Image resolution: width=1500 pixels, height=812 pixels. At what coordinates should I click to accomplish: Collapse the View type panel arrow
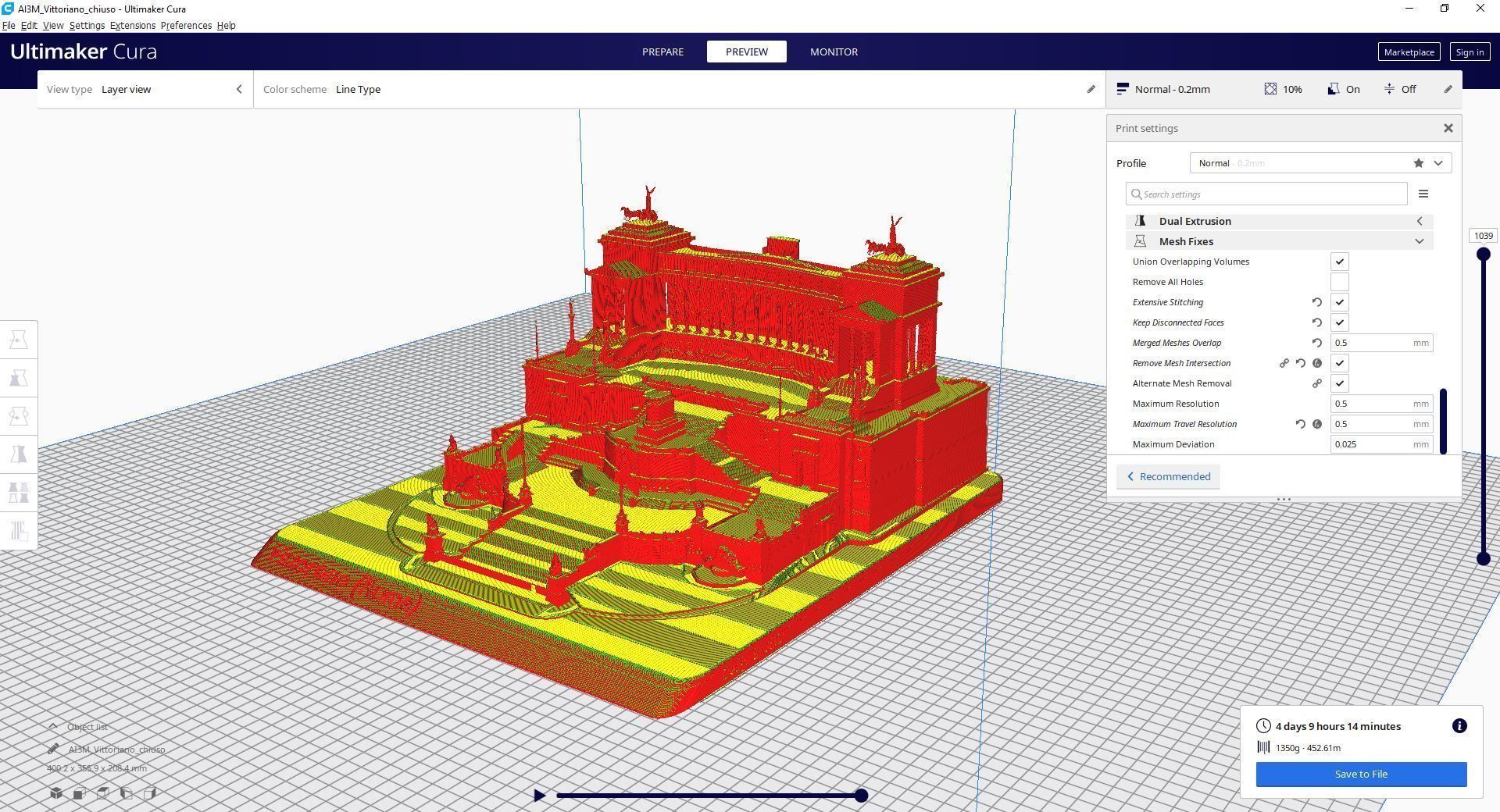[239, 89]
